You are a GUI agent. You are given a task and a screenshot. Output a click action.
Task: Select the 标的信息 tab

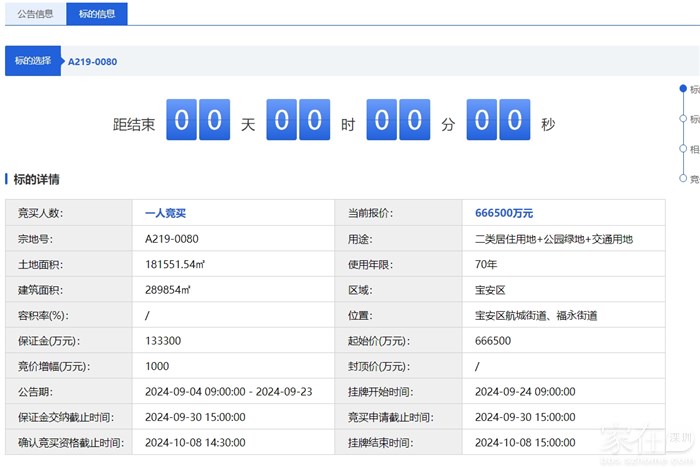click(96, 14)
